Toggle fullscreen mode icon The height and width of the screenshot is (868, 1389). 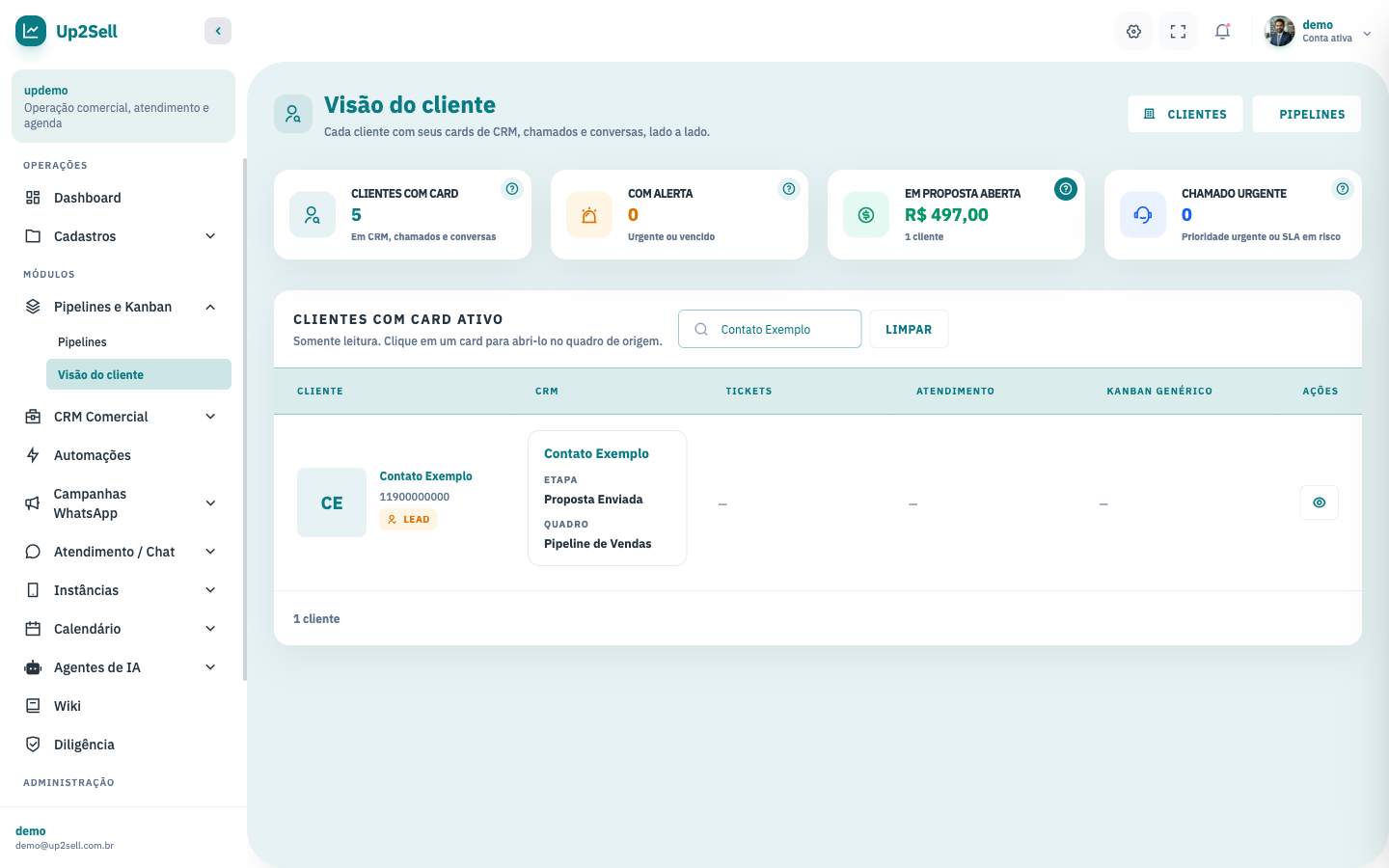1178,32
